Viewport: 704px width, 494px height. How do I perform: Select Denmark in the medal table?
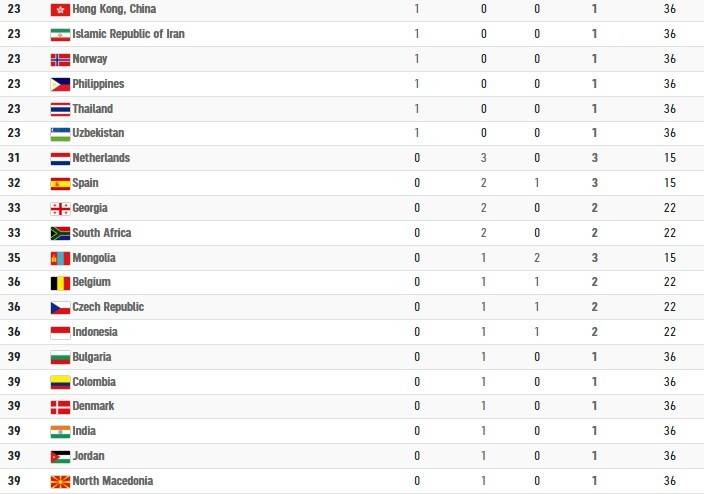(x=93, y=406)
